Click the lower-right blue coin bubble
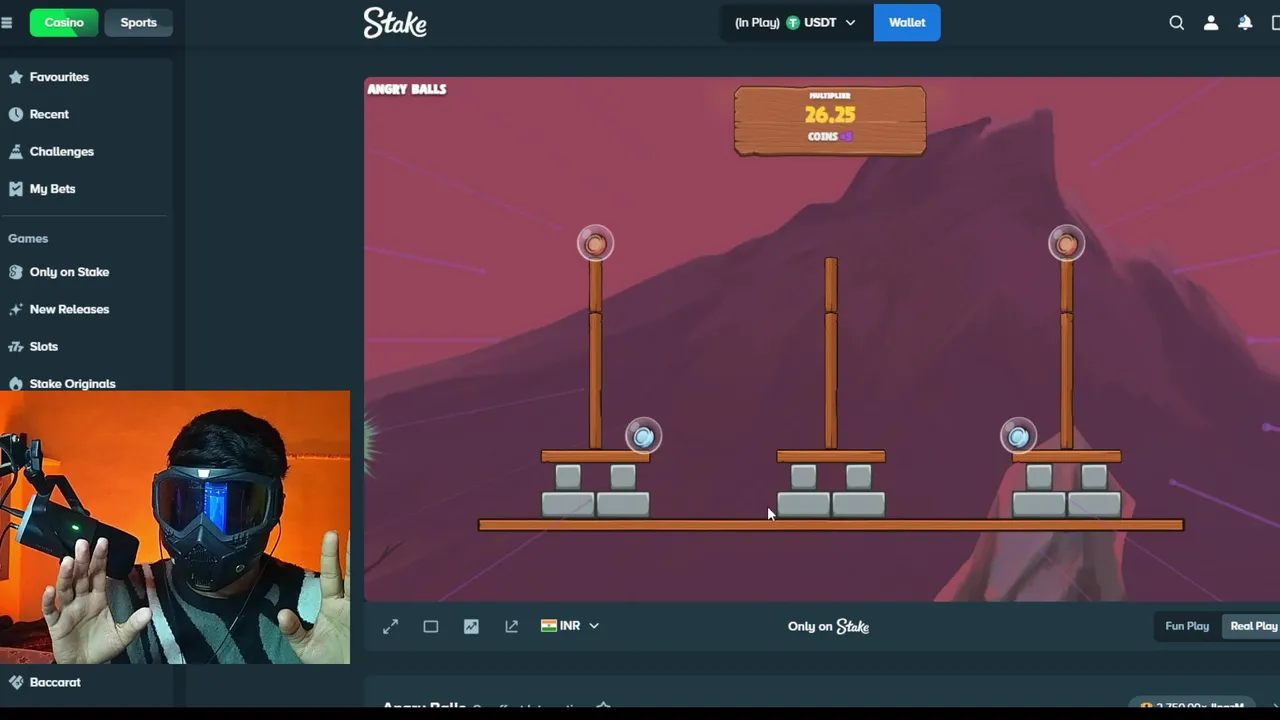The height and width of the screenshot is (720, 1280). tap(1018, 436)
